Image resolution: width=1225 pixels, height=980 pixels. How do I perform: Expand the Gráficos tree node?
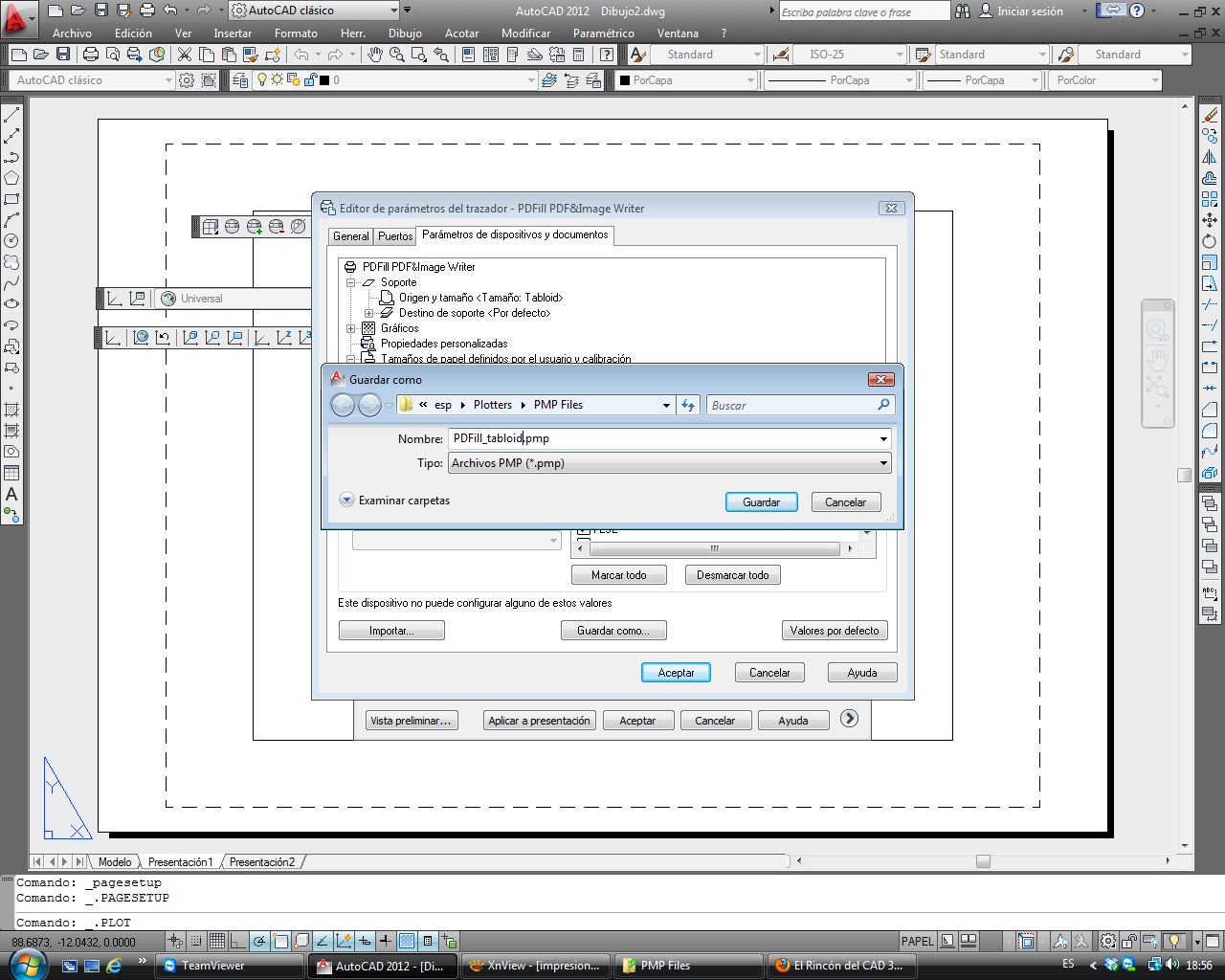click(351, 328)
